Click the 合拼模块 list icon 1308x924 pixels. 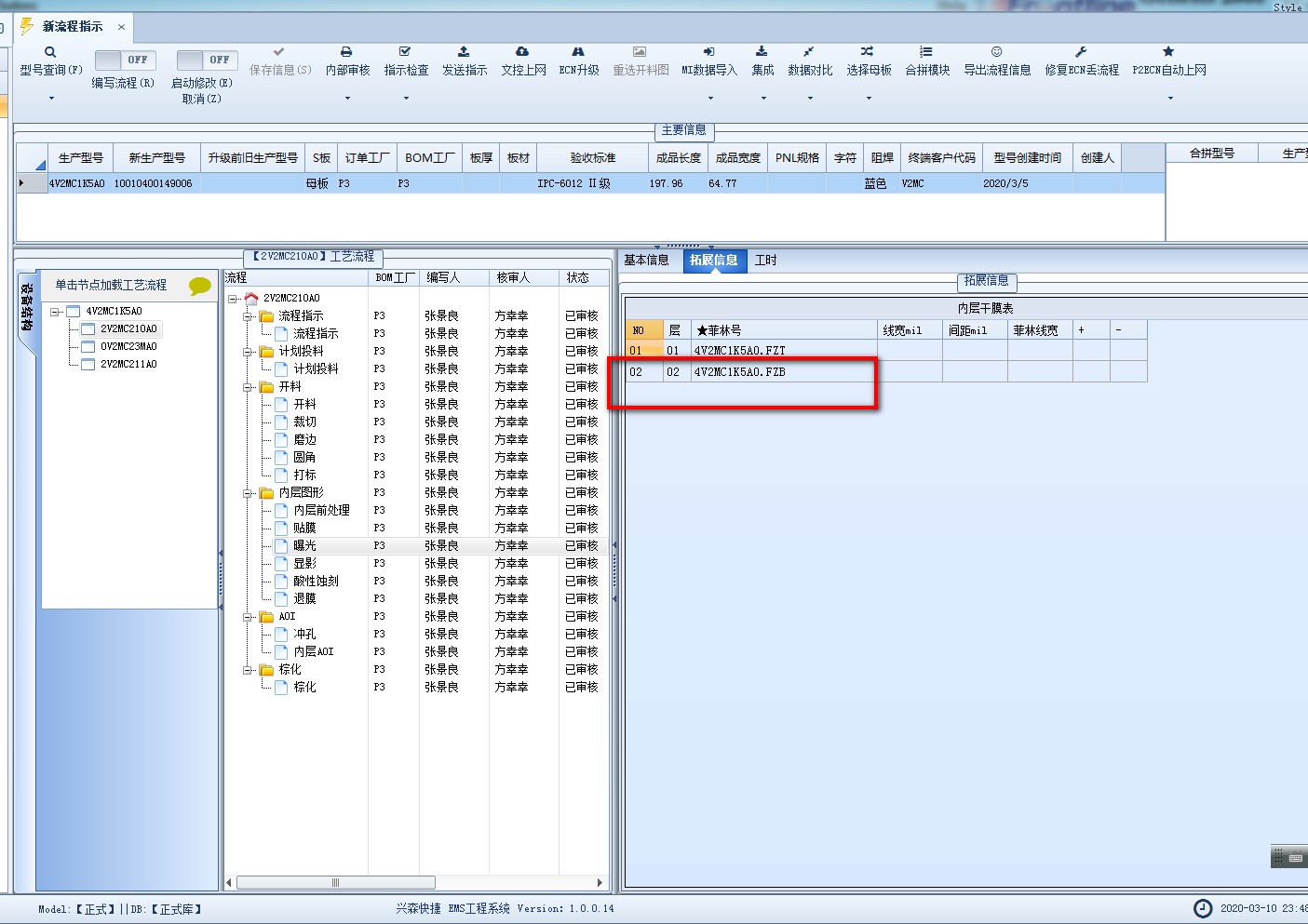[x=926, y=52]
